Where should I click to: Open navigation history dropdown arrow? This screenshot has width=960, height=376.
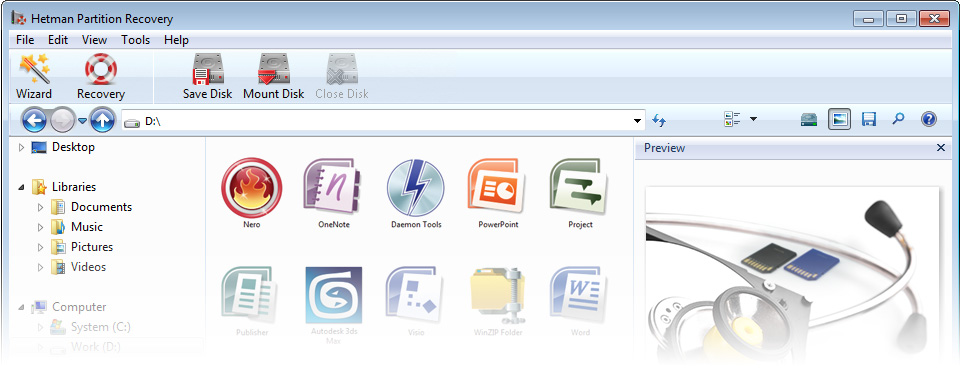pyautogui.click(x=82, y=120)
